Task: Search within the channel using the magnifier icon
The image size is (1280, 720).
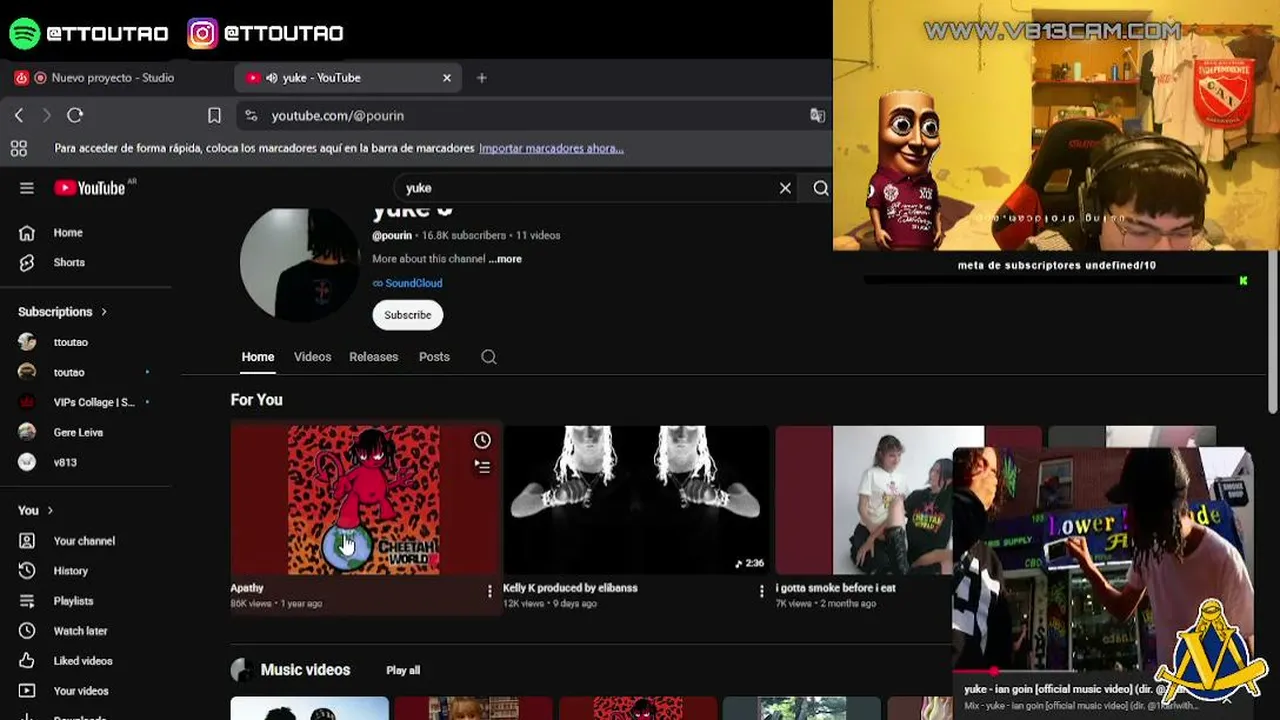Action: 489,357
